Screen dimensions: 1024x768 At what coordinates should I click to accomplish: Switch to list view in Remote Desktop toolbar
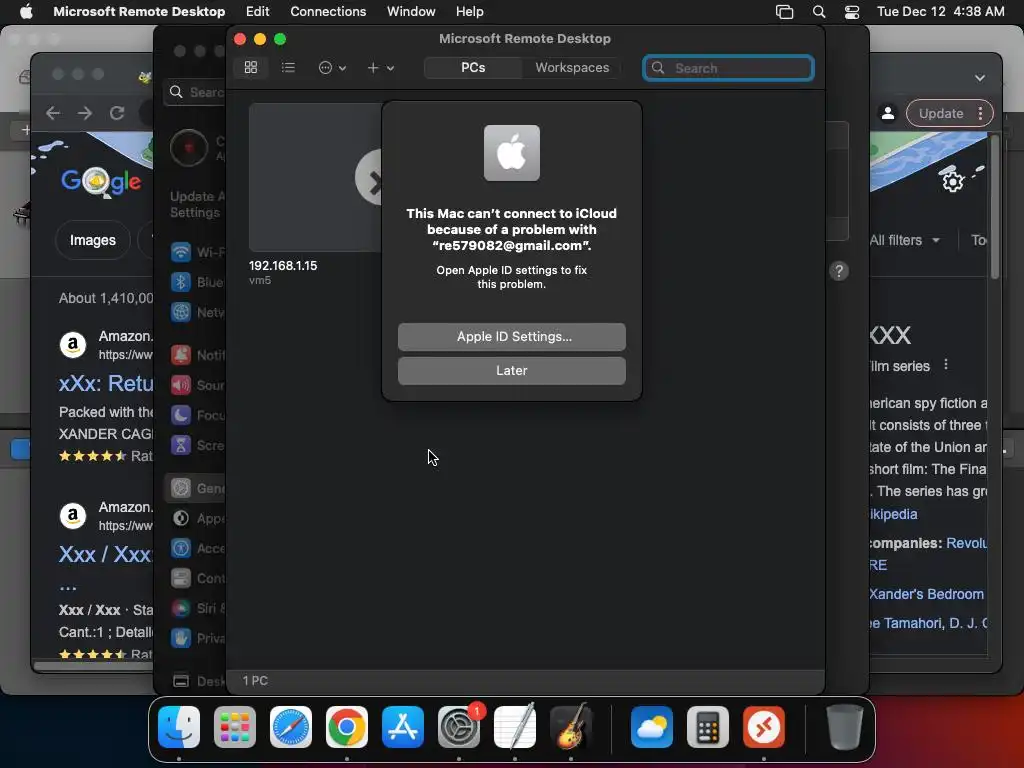coord(288,67)
